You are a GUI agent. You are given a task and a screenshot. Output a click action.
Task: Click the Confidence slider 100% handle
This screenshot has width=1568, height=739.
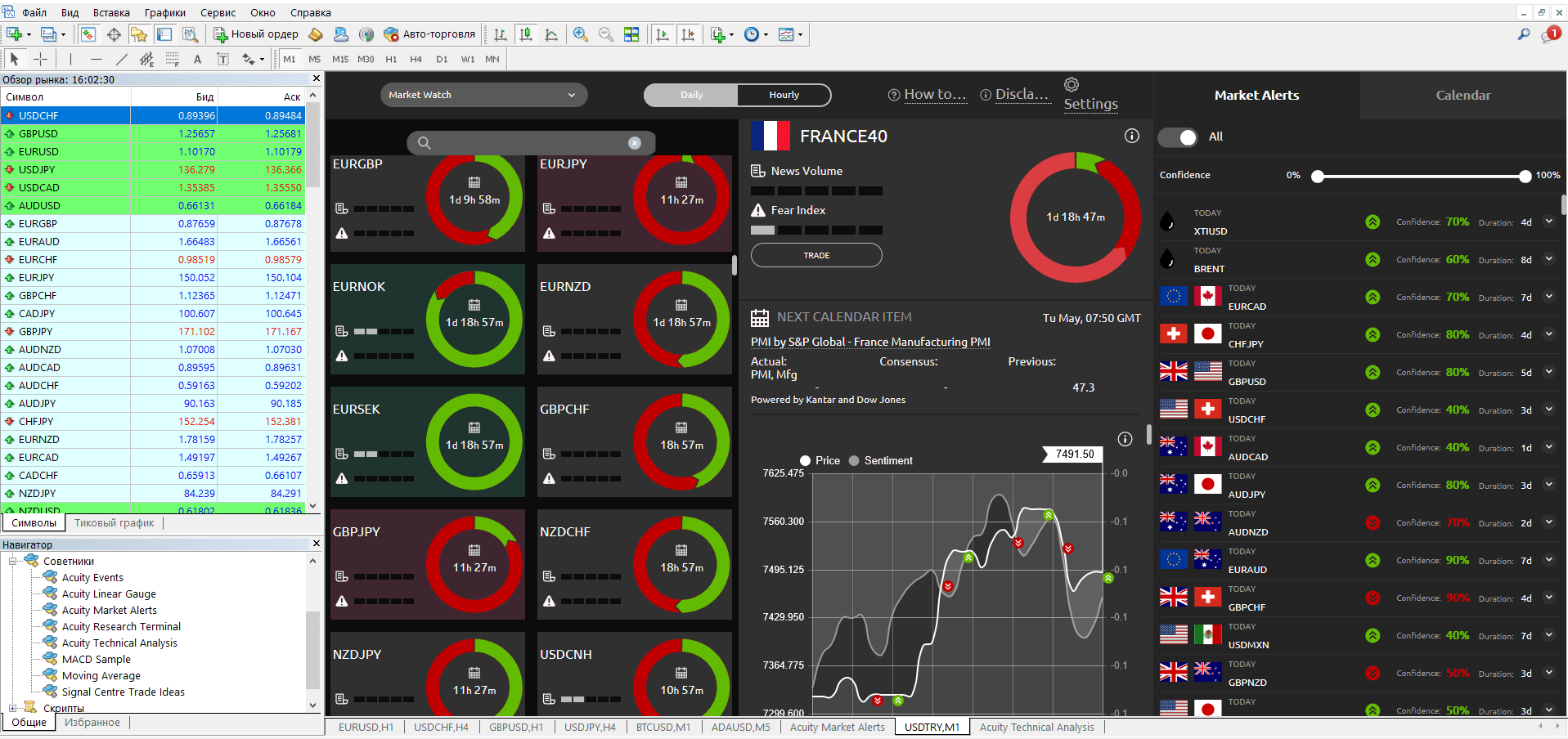[1525, 176]
